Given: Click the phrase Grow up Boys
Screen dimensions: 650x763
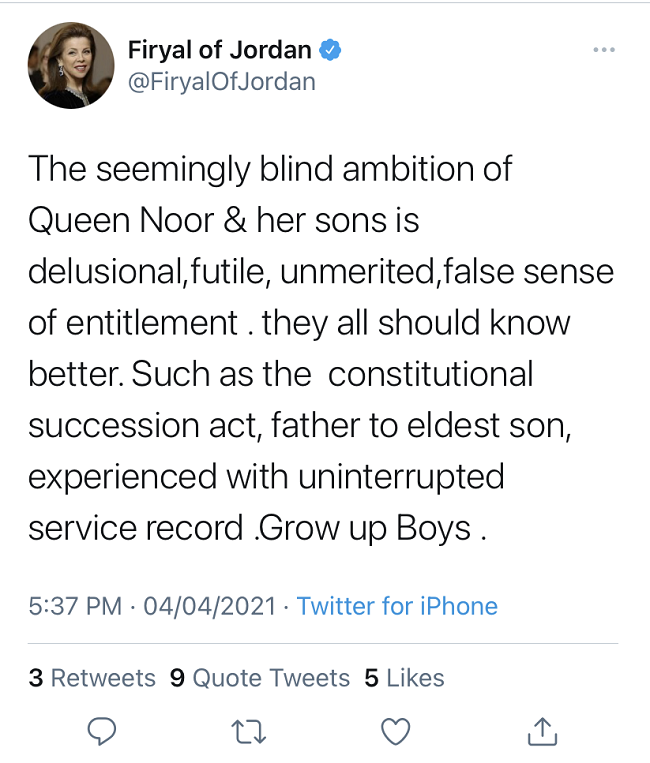Looking at the screenshot, I should coord(364,529).
